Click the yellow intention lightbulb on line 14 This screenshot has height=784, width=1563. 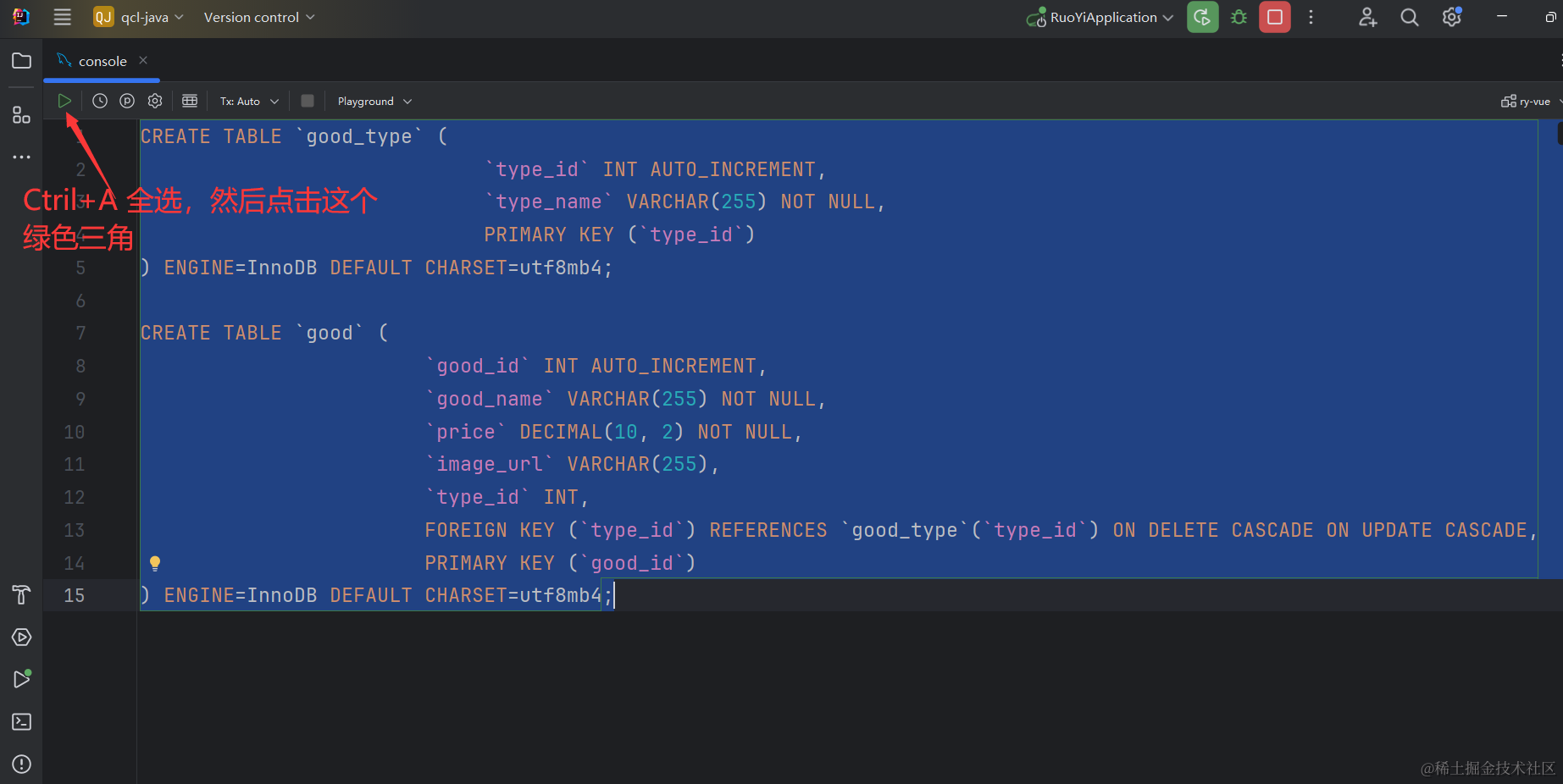point(155,563)
